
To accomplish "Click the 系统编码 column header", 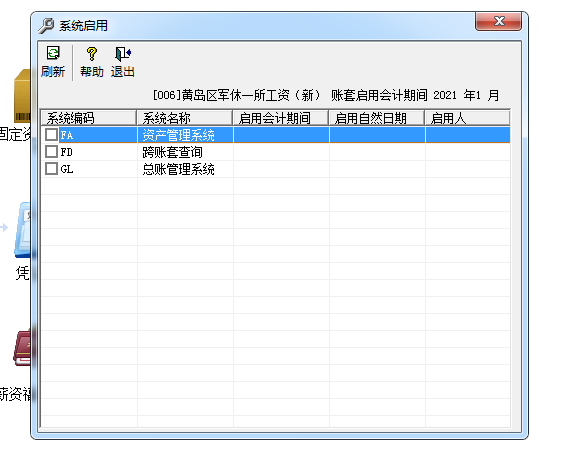I will point(89,118).
